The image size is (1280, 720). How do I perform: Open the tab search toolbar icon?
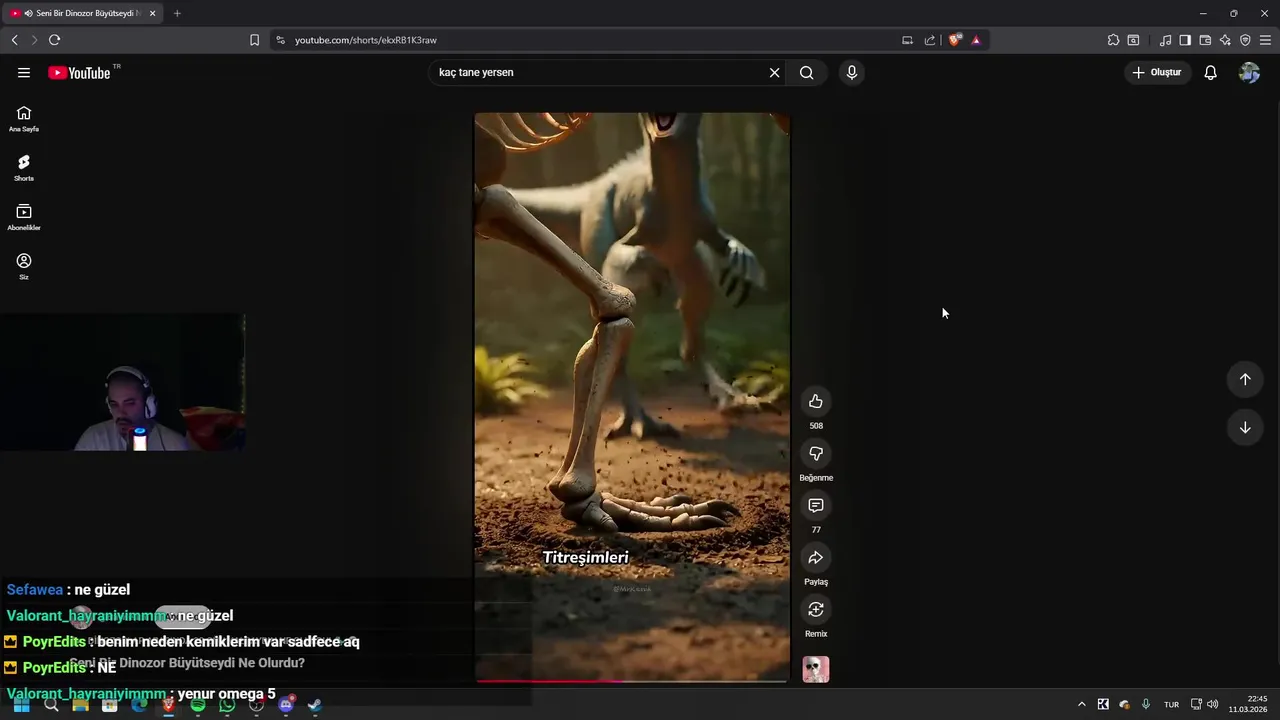[x=1133, y=40]
